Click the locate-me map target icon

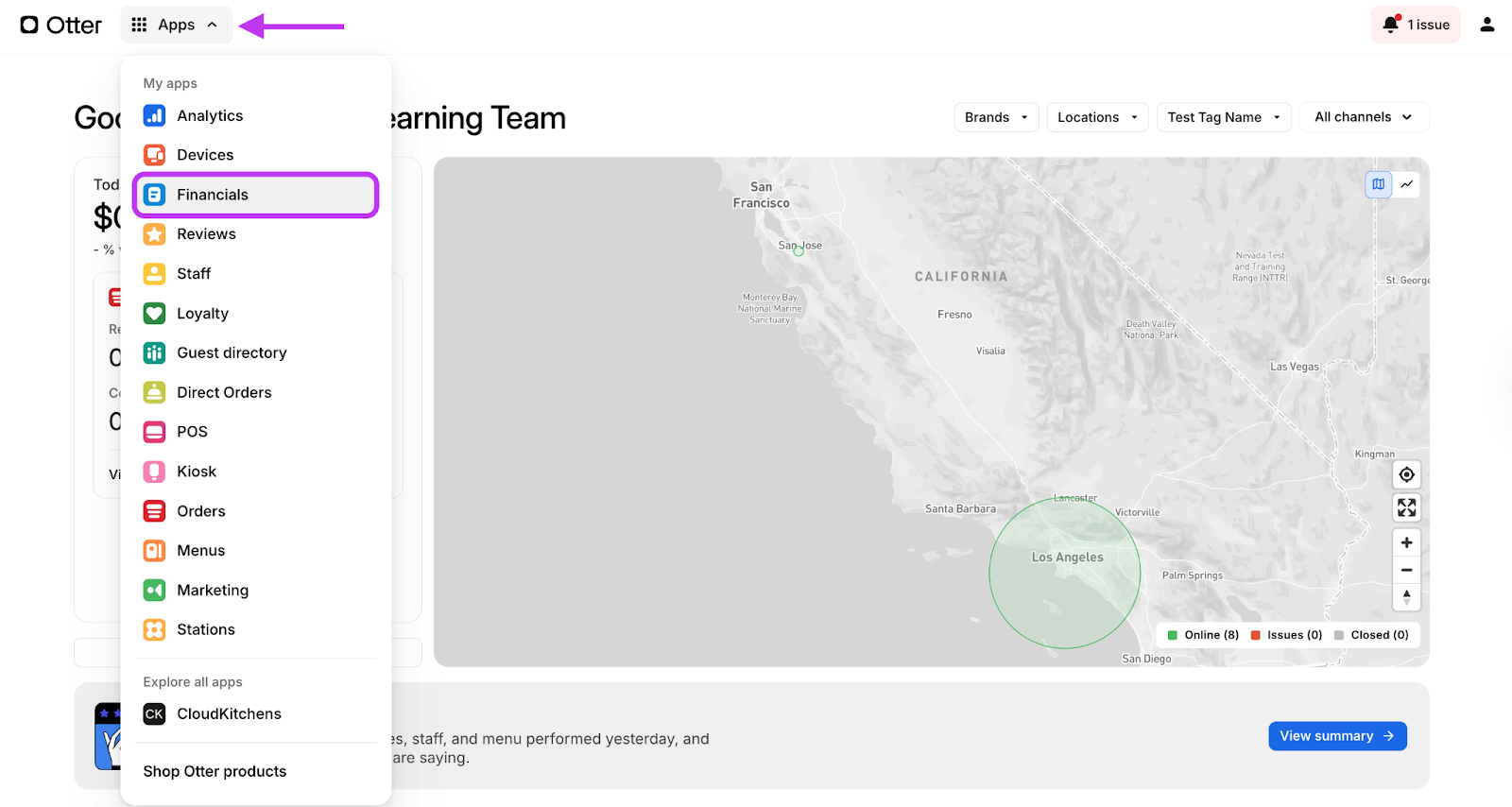click(x=1406, y=474)
